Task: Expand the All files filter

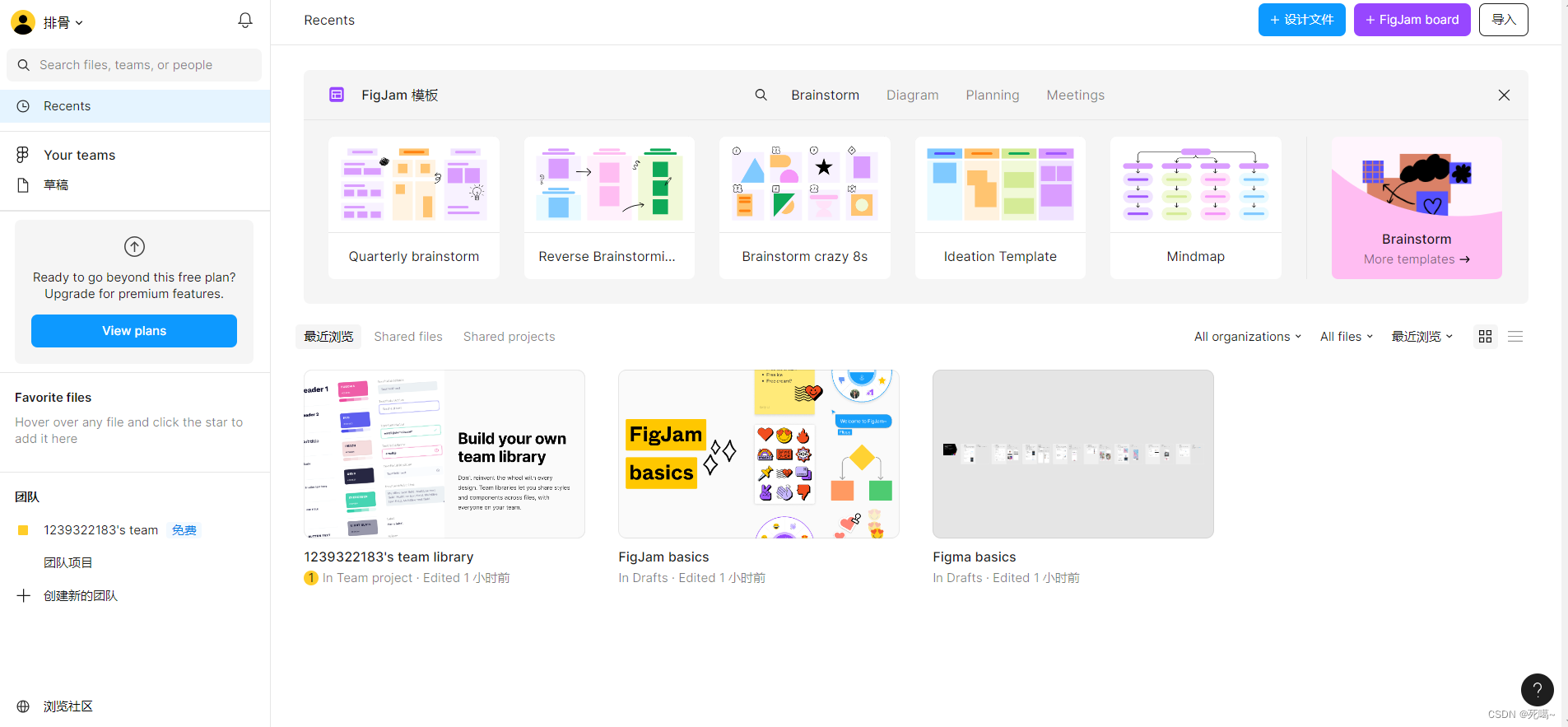Action: pyautogui.click(x=1347, y=337)
